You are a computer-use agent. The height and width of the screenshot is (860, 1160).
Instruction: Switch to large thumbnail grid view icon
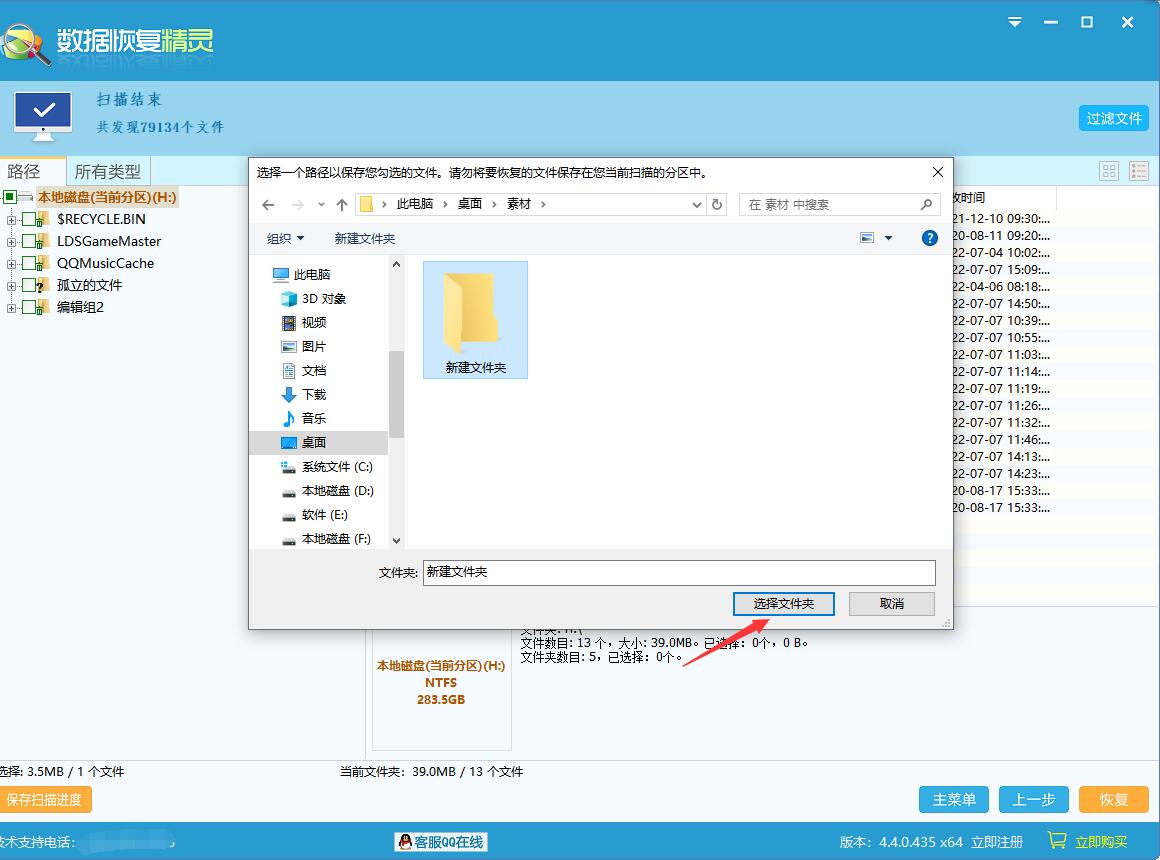(x=1109, y=171)
